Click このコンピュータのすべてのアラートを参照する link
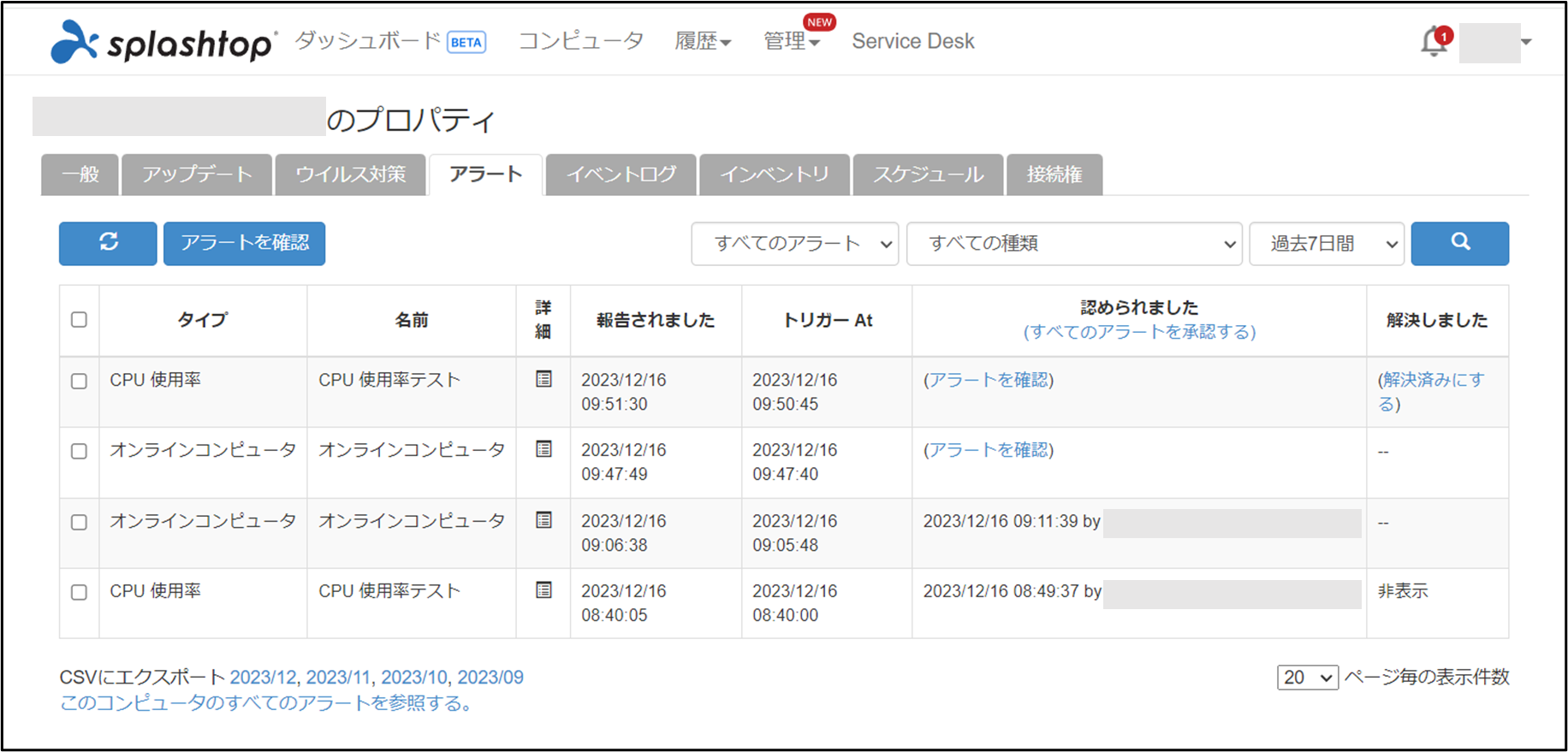Screen dimensions: 1568x752 (x=265, y=703)
